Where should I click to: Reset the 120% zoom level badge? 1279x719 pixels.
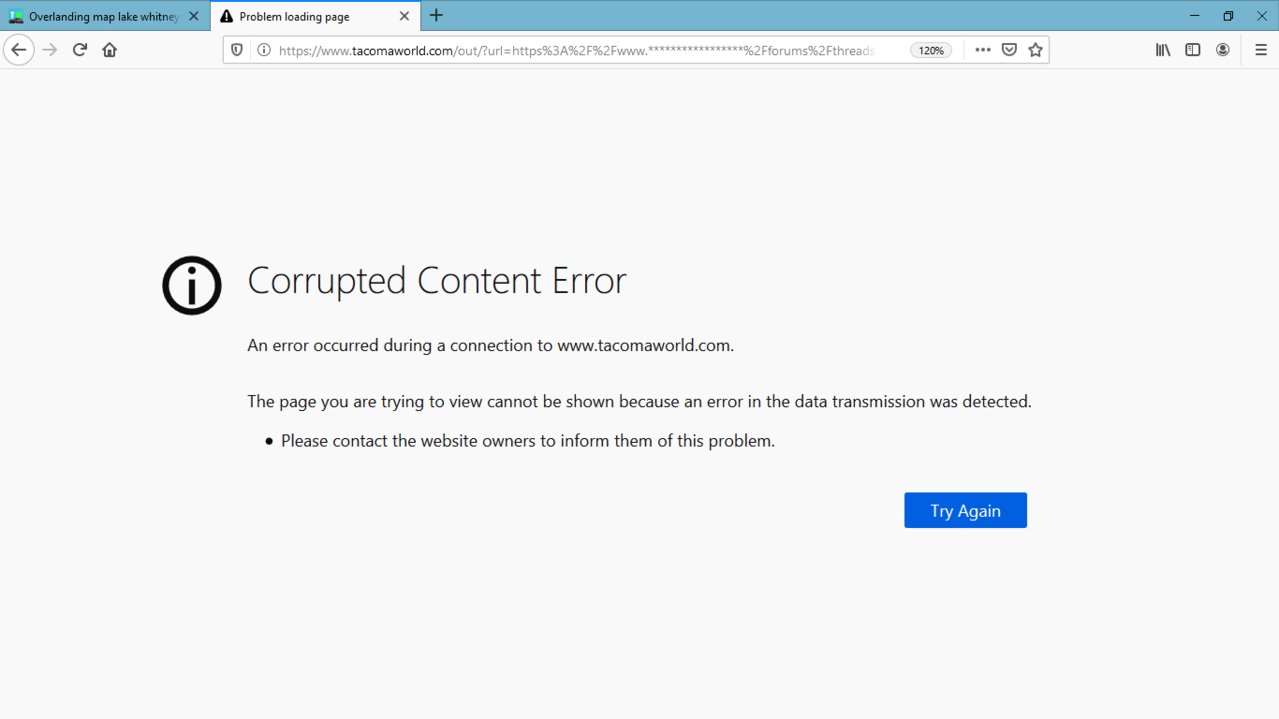(930, 50)
